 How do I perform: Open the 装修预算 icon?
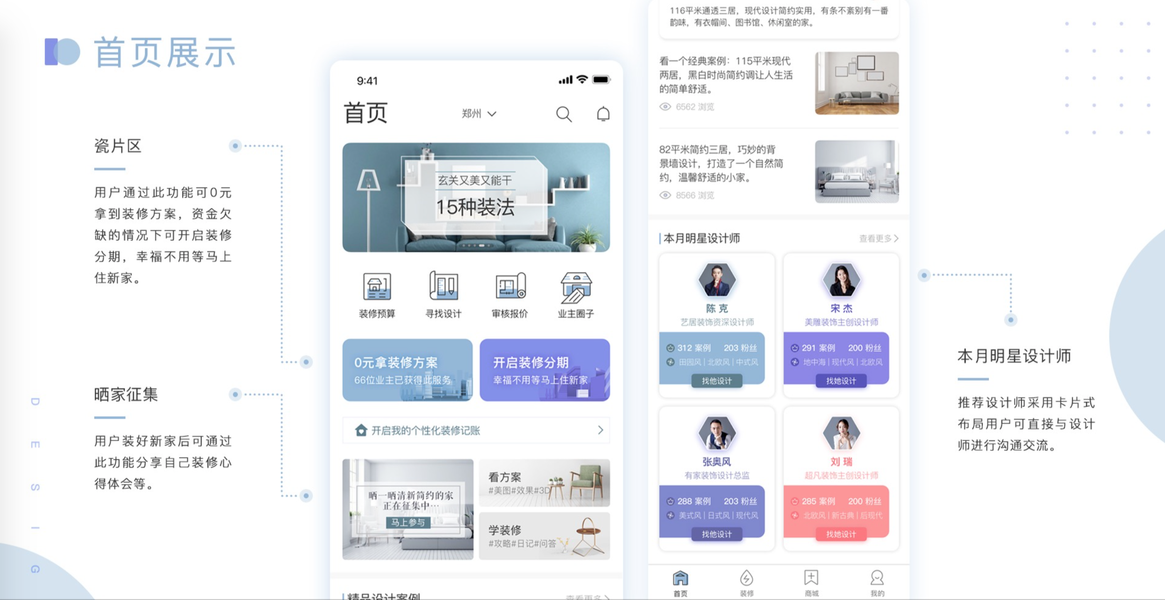pos(377,286)
